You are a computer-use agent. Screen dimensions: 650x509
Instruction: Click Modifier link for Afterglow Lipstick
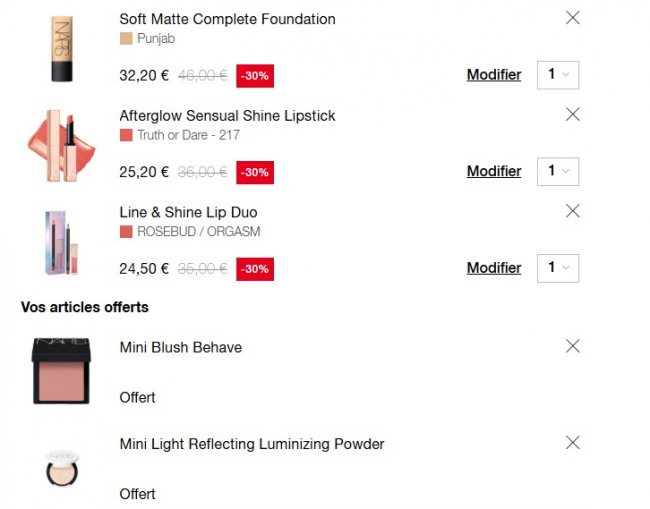point(494,171)
